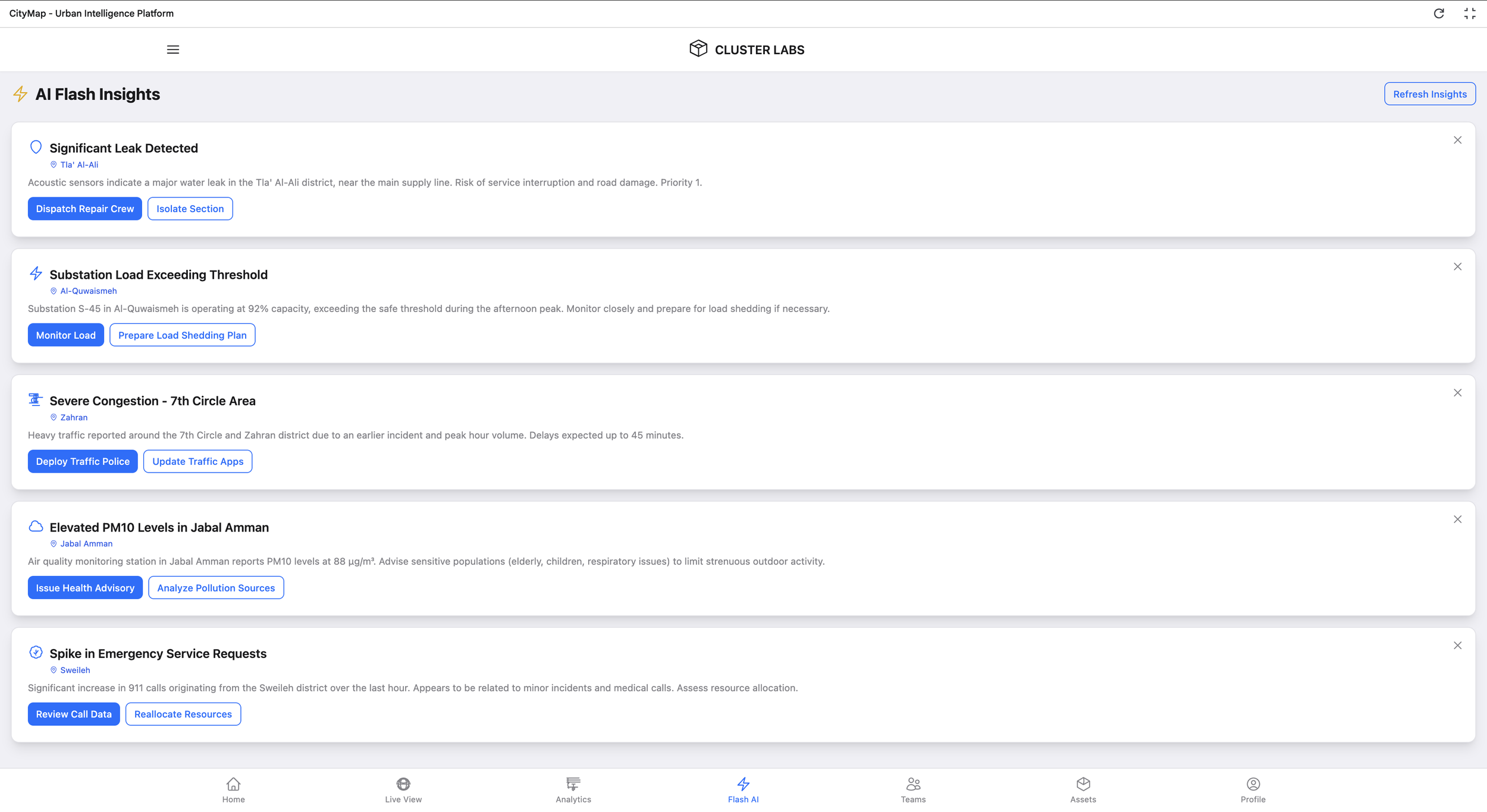Reload the app with the refresh icon
1487x812 pixels.
coord(1439,13)
